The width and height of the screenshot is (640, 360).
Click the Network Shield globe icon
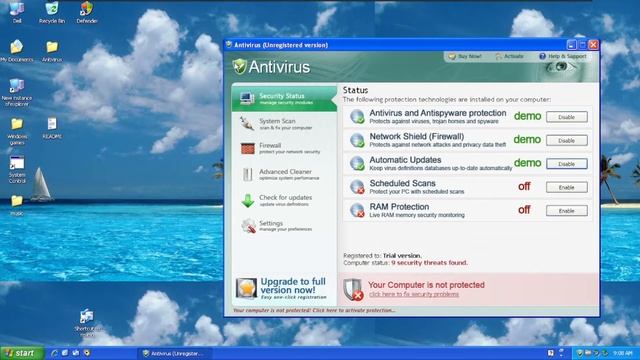[357, 140]
